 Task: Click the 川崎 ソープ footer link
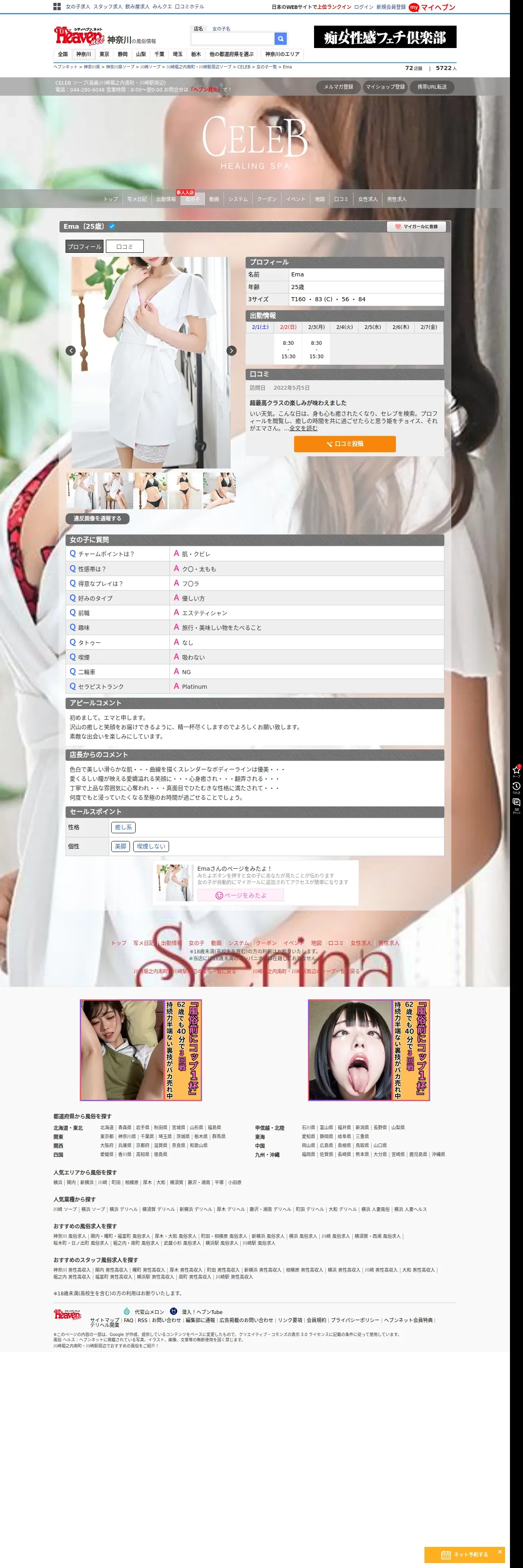(x=65, y=1209)
